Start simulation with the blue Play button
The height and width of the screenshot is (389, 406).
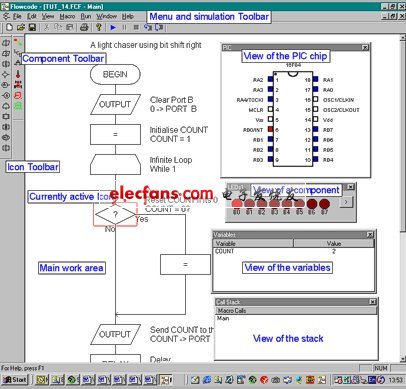coord(113,28)
